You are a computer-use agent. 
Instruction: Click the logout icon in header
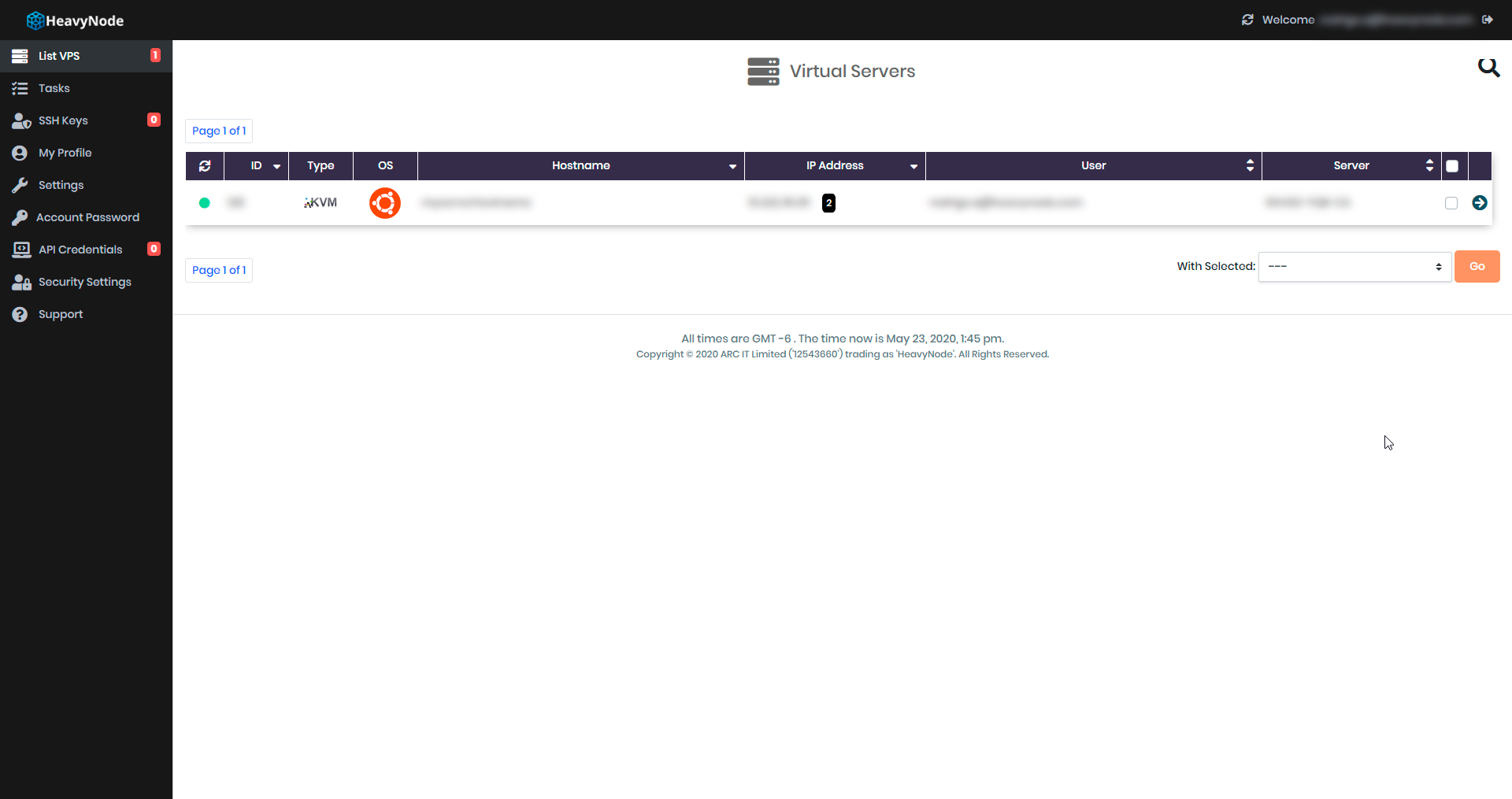[x=1488, y=20]
